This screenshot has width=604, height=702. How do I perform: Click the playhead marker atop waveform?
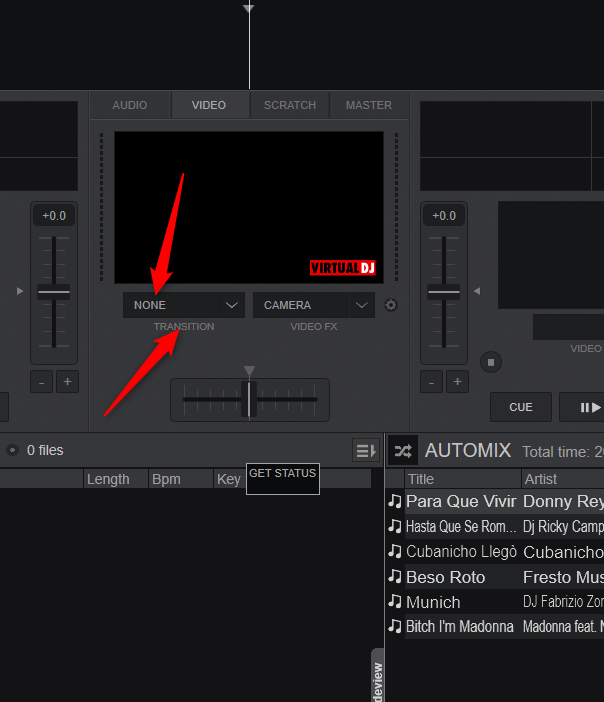coord(248,8)
